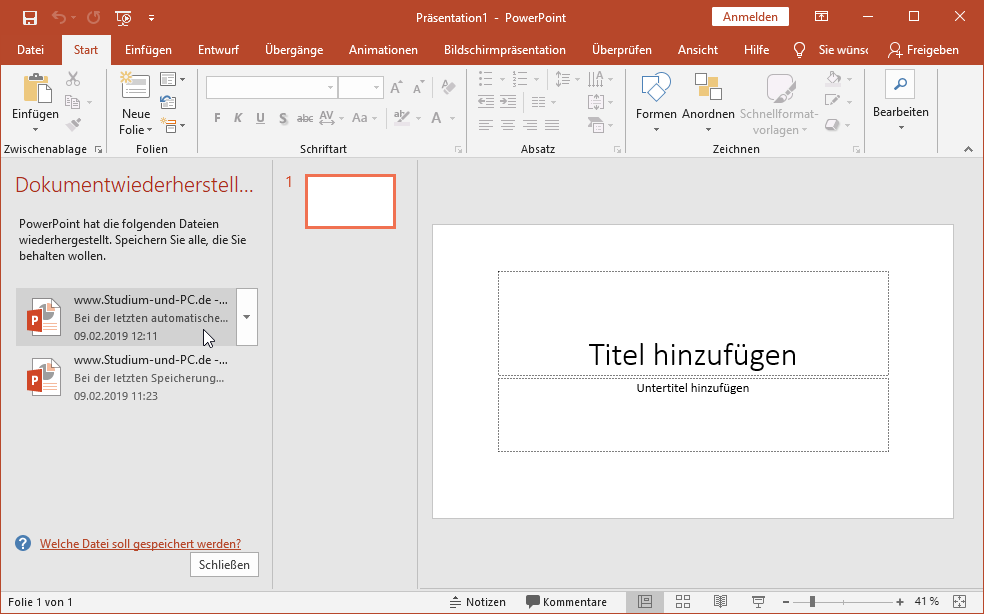
Task: Toggle strikethrough (abc) formatting
Action: coord(305,118)
